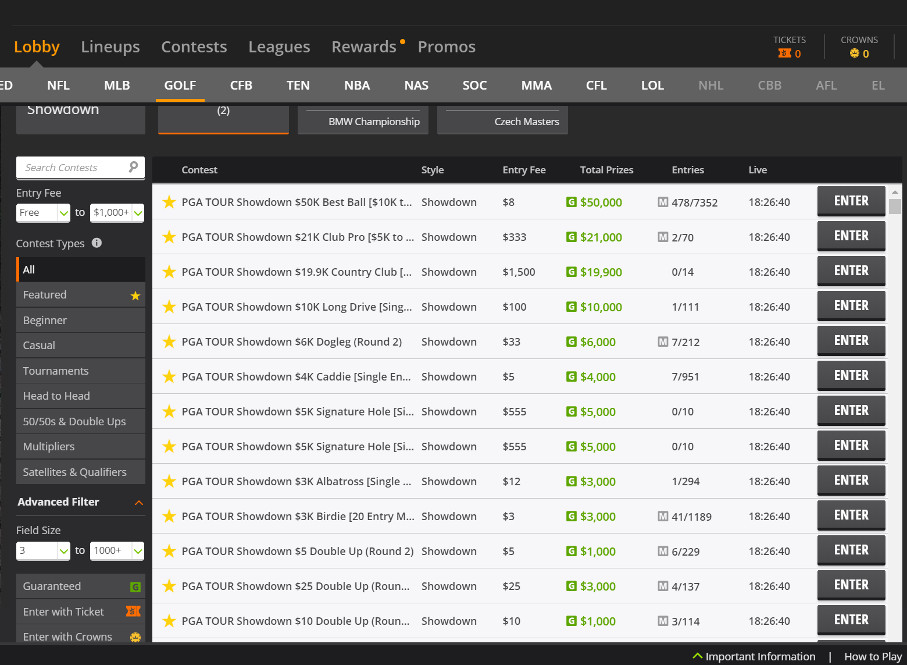Click the star beside $25 Double Up contest

coord(169,586)
